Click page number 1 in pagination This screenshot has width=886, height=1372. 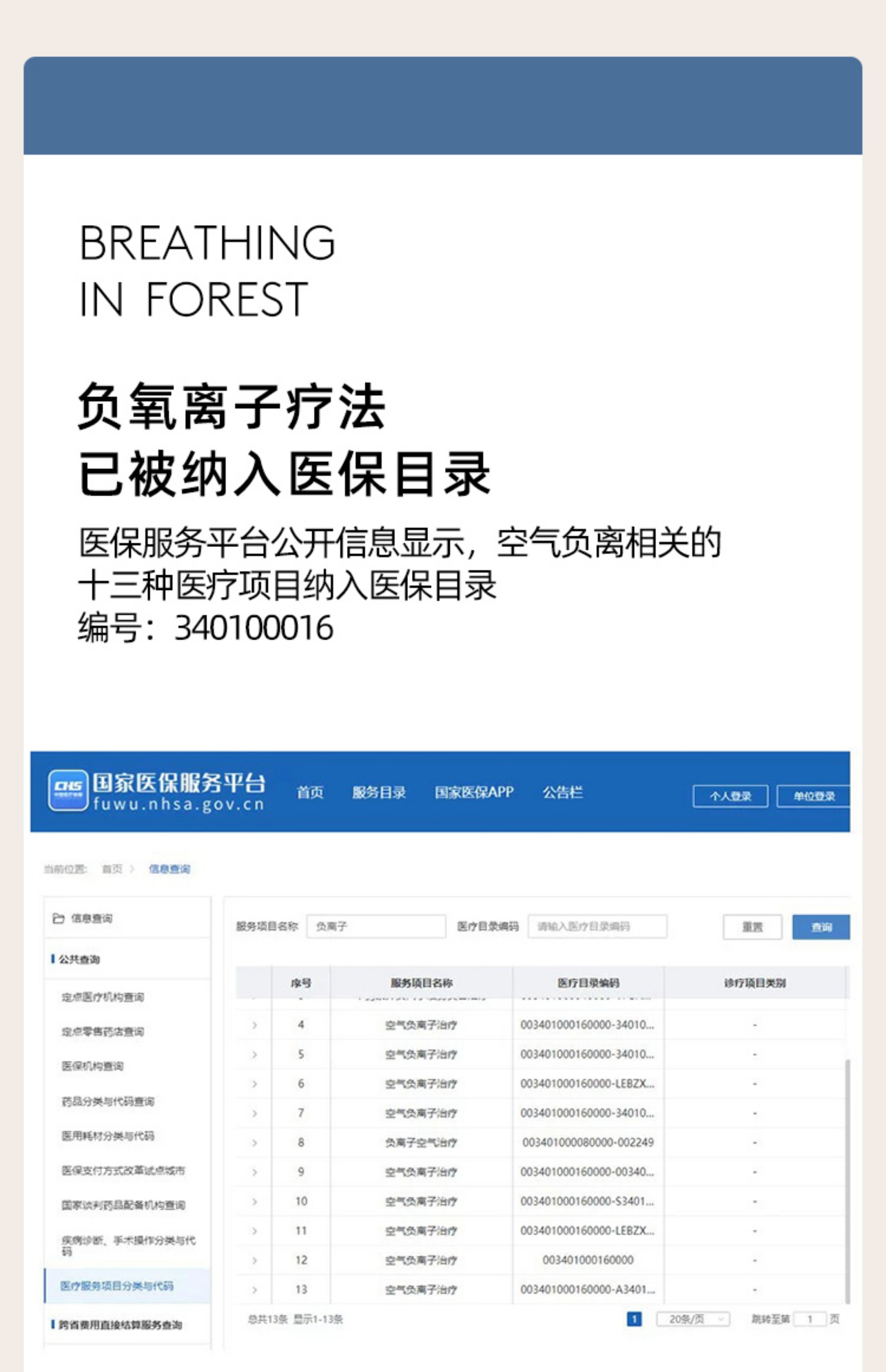coord(633,1319)
